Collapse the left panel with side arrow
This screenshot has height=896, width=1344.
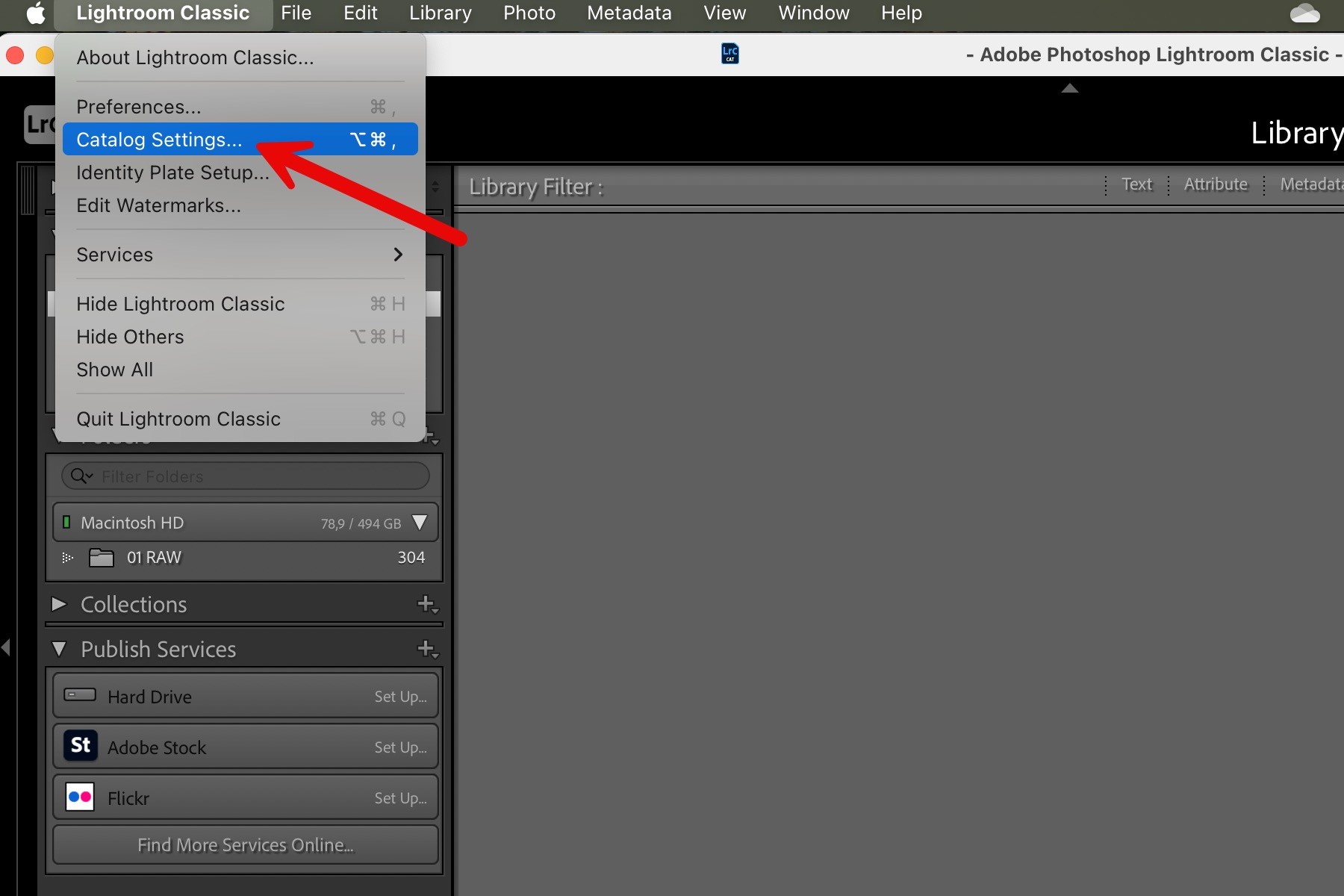6,647
